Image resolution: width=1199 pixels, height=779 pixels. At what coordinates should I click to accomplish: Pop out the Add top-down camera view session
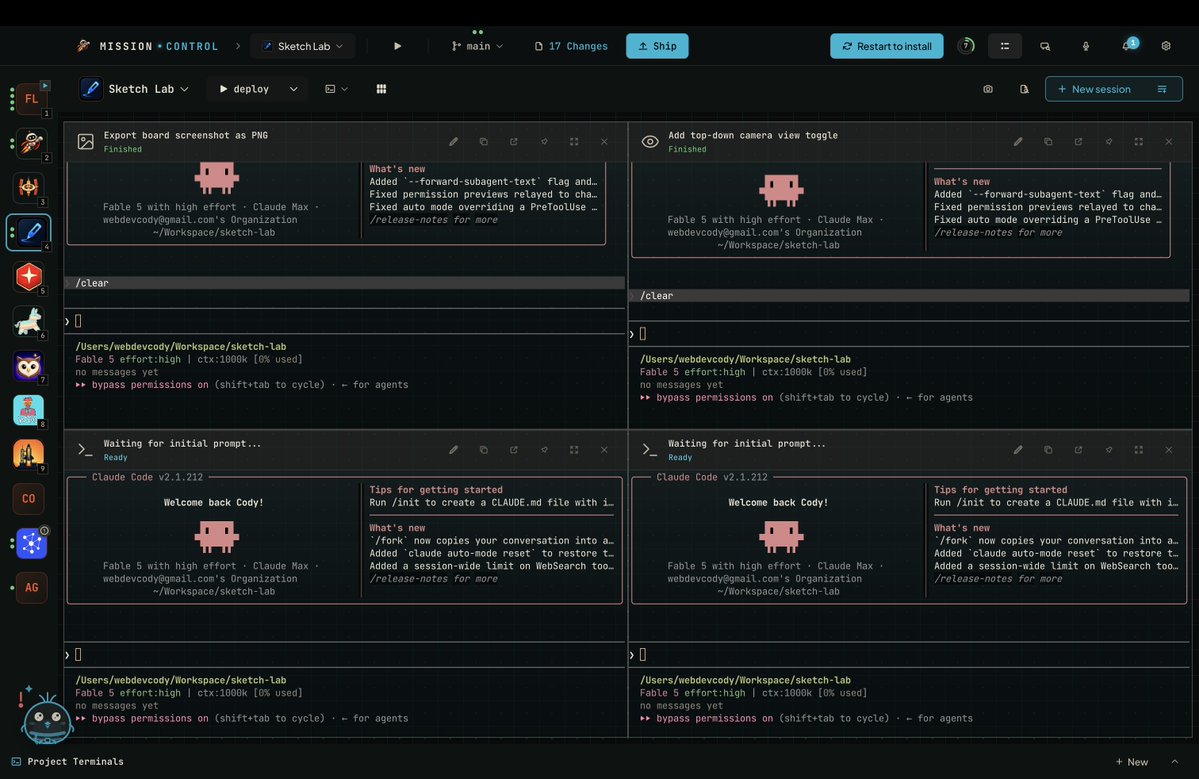pos(1078,141)
